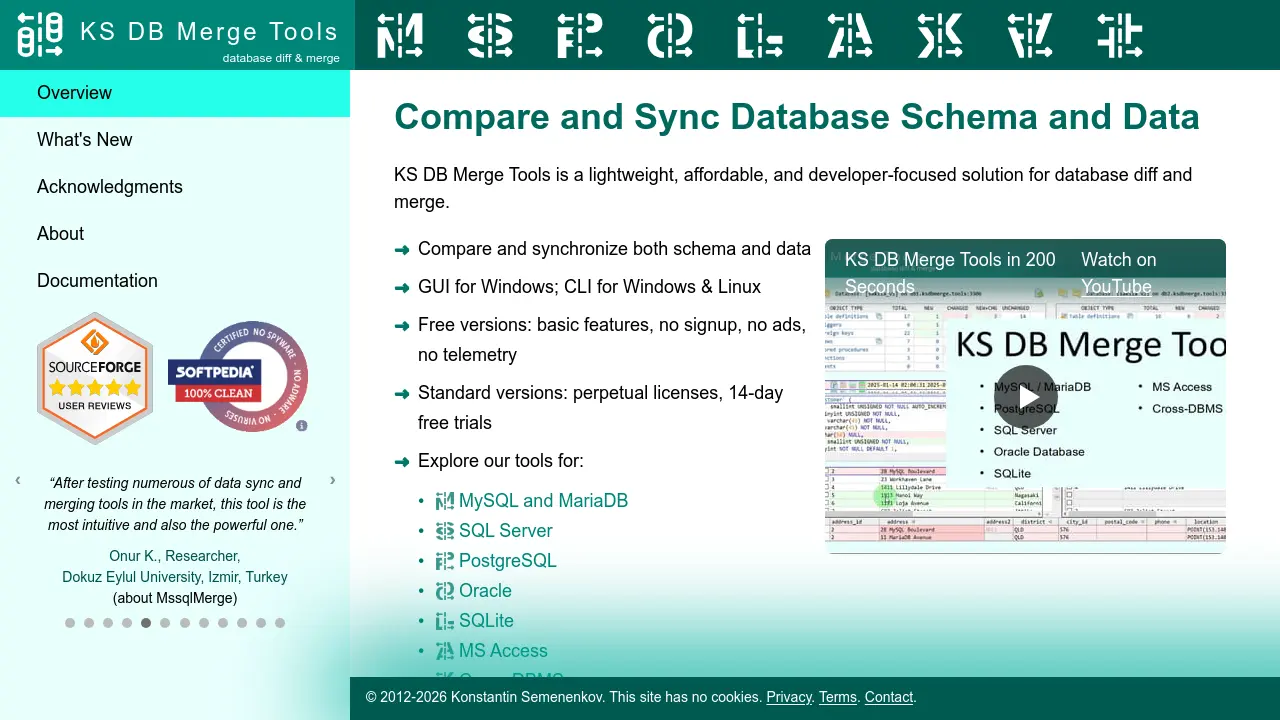Image resolution: width=1280 pixels, height=720 pixels.
Task: Open the hash-shaped header tool icon
Action: click(1120, 35)
